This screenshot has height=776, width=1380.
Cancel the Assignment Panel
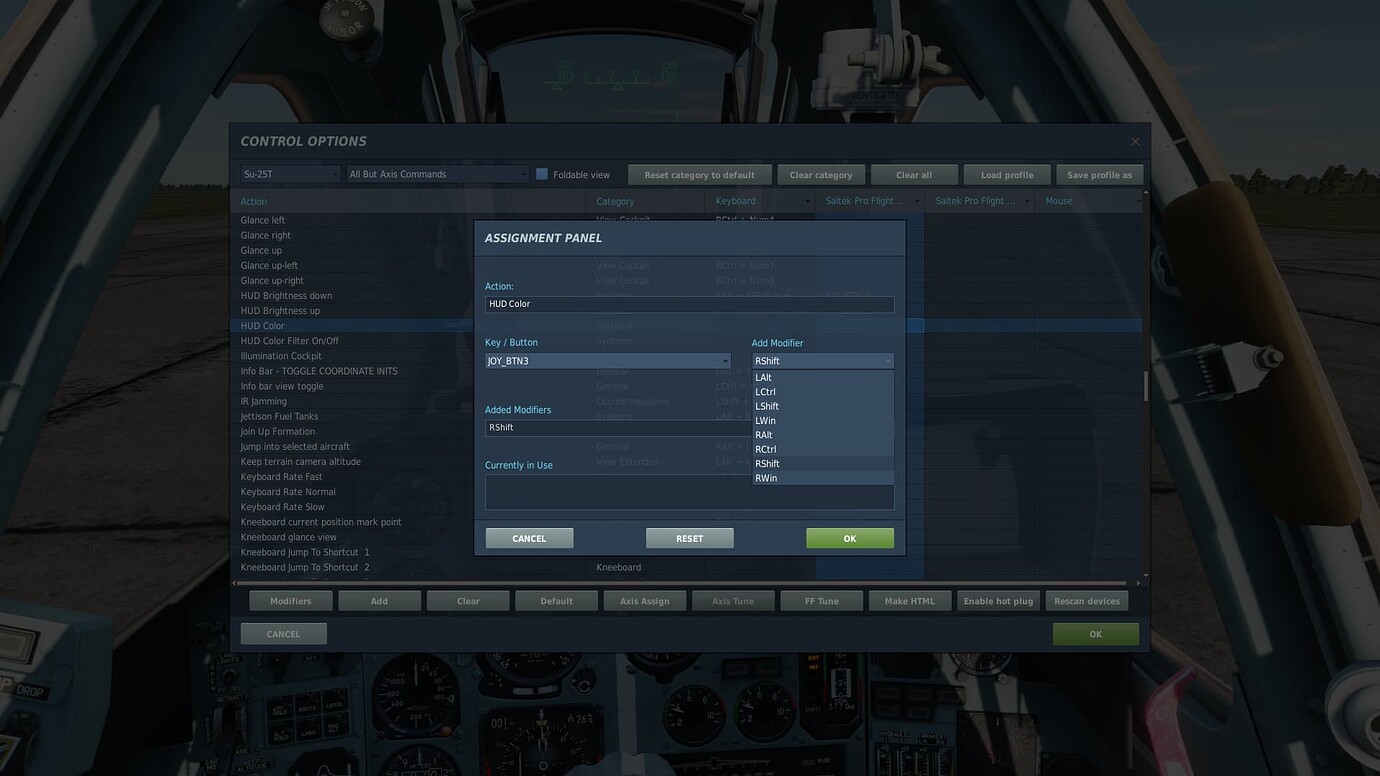click(528, 537)
